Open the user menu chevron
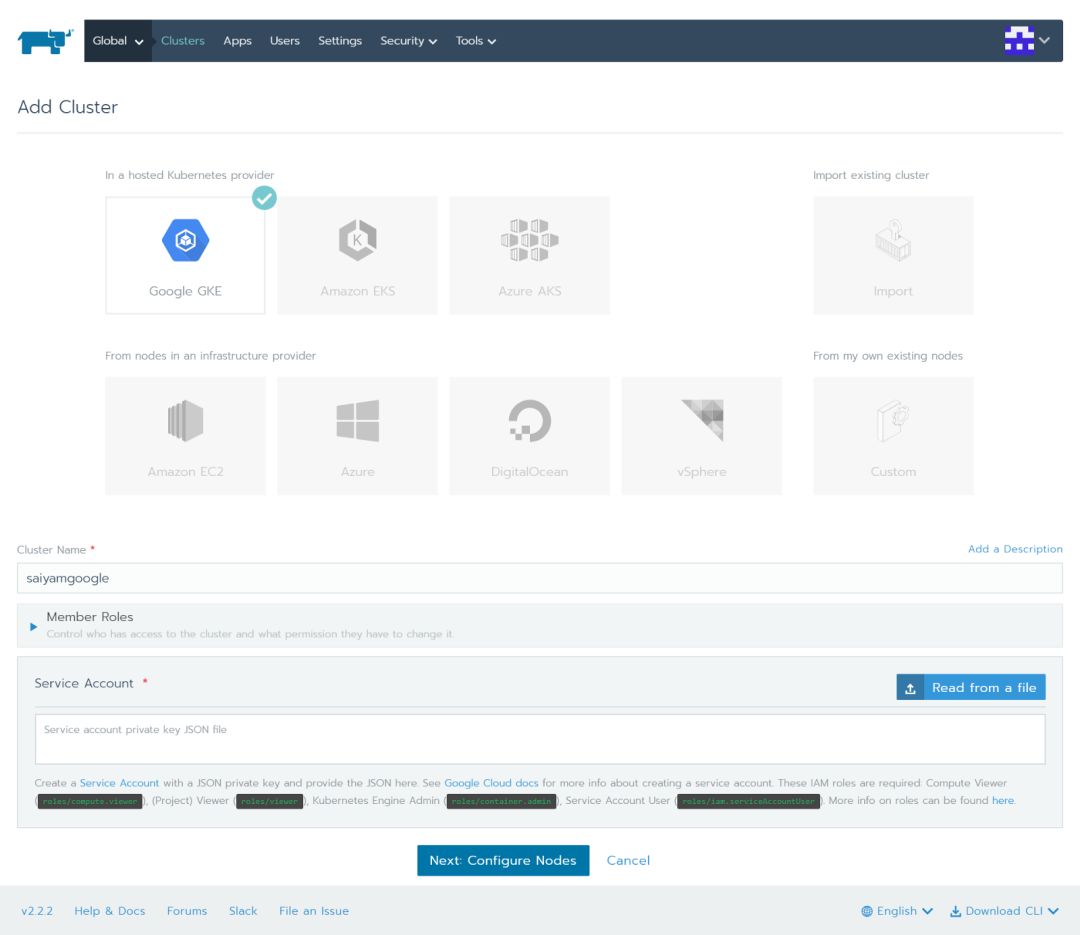Screen dimensions: 1080x935 (x=1045, y=40)
